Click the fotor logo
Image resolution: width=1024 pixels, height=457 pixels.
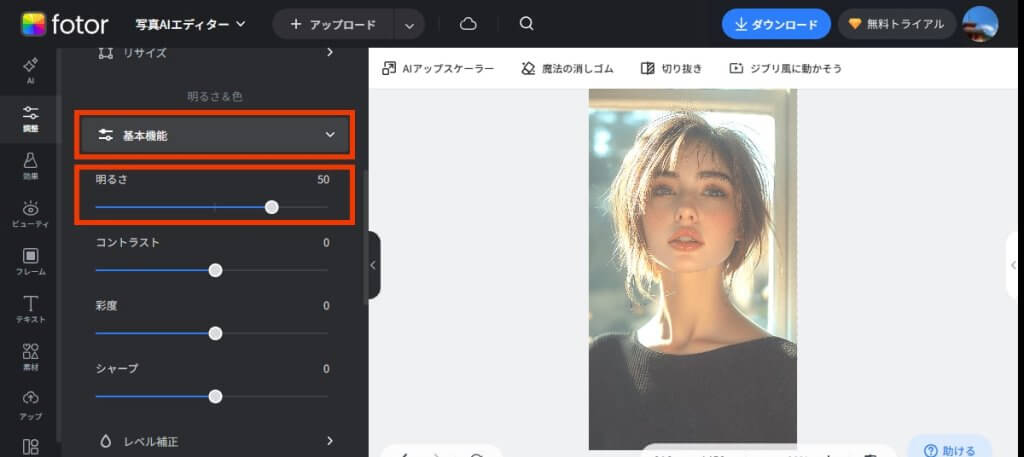[64, 24]
